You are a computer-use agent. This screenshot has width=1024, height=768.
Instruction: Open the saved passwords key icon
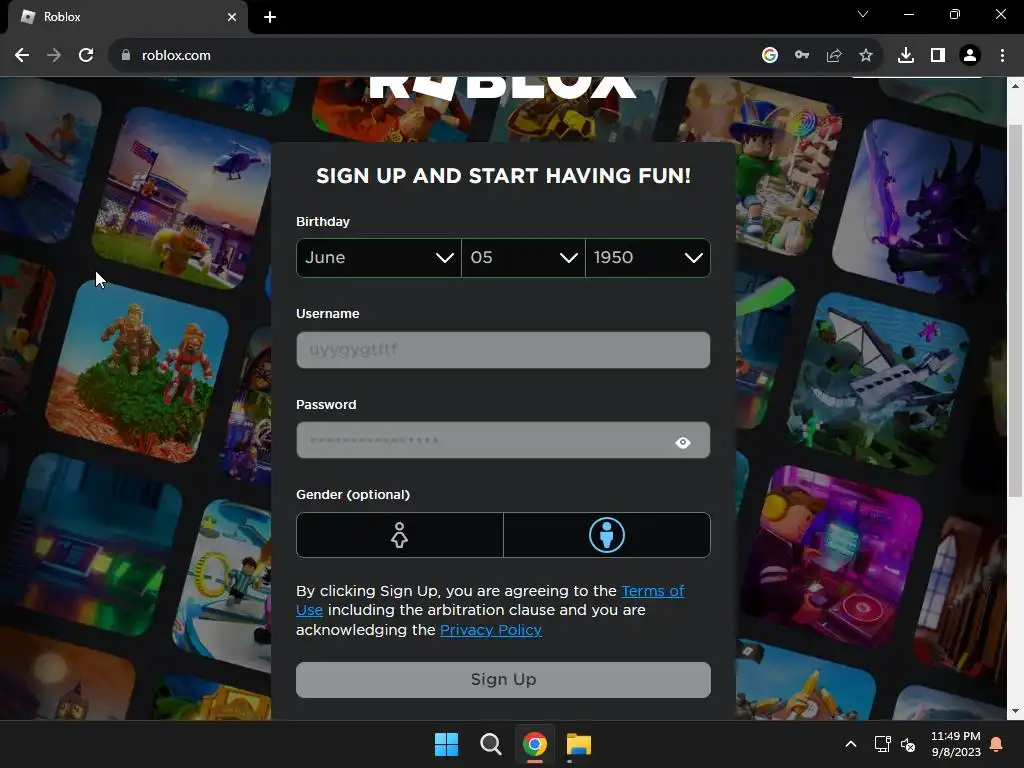click(802, 56)
